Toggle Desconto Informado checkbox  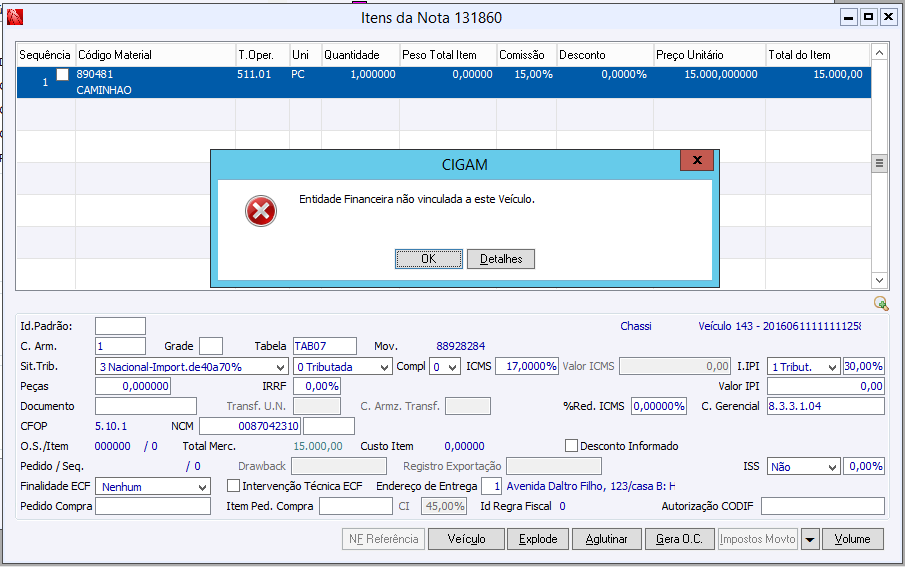(x=571, y=446)
